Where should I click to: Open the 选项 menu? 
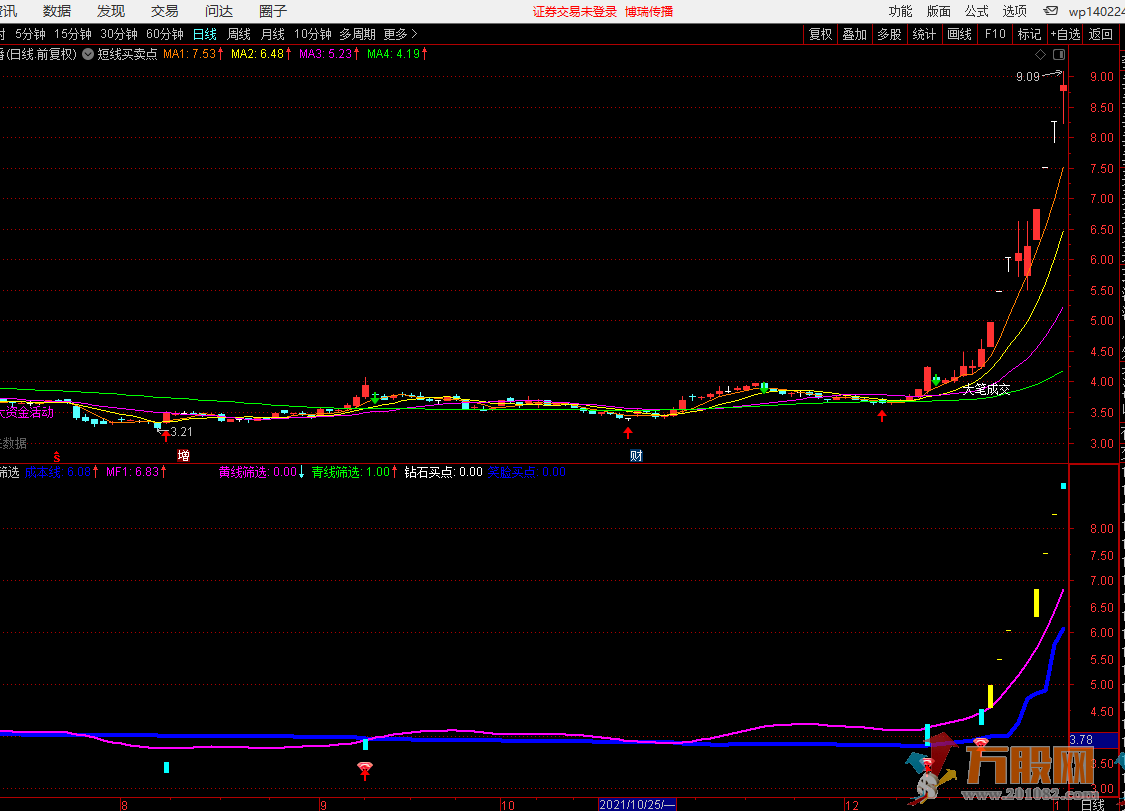[x=1015, y=11]
